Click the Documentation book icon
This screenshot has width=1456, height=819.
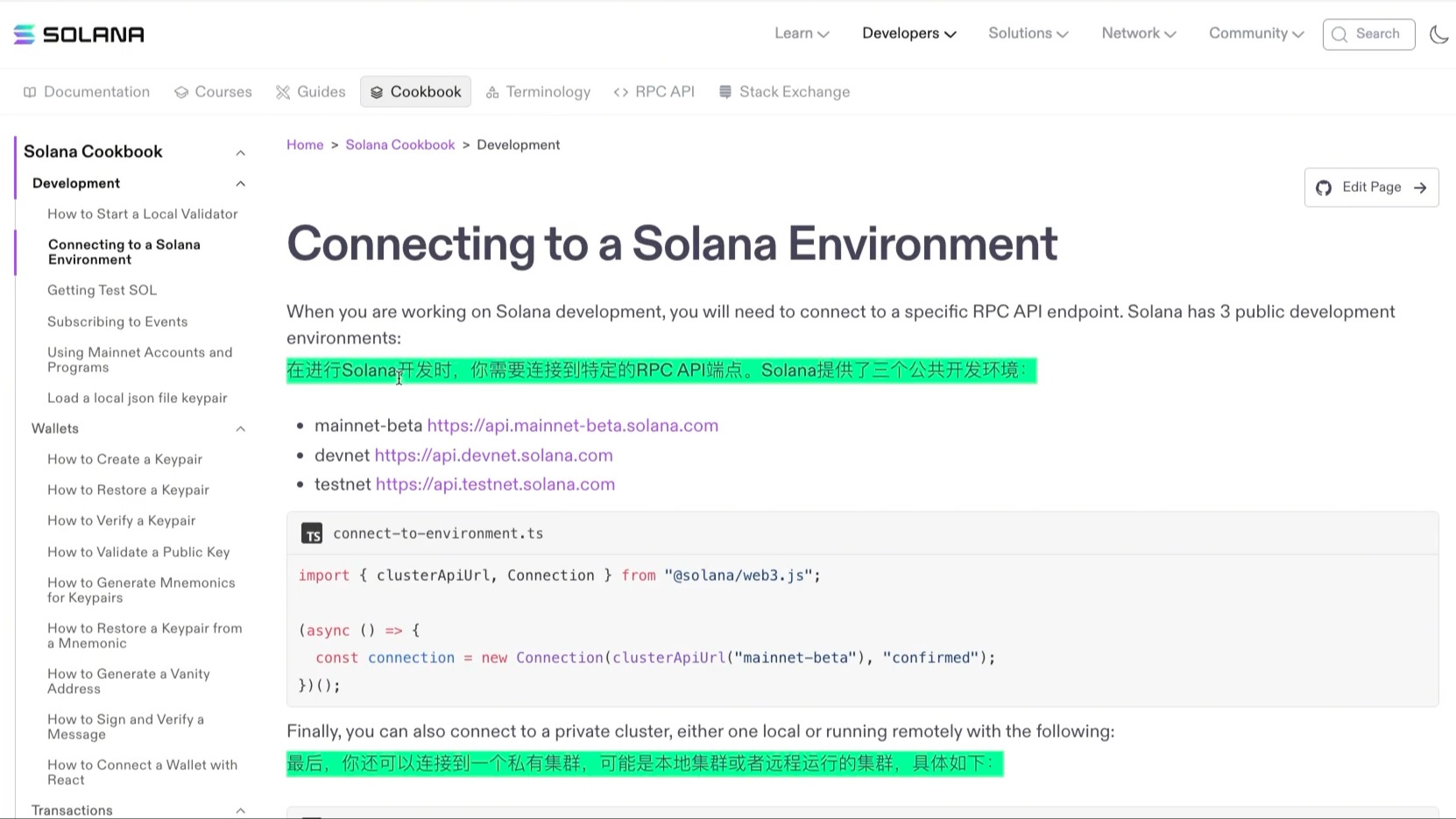tap(30, 92)
